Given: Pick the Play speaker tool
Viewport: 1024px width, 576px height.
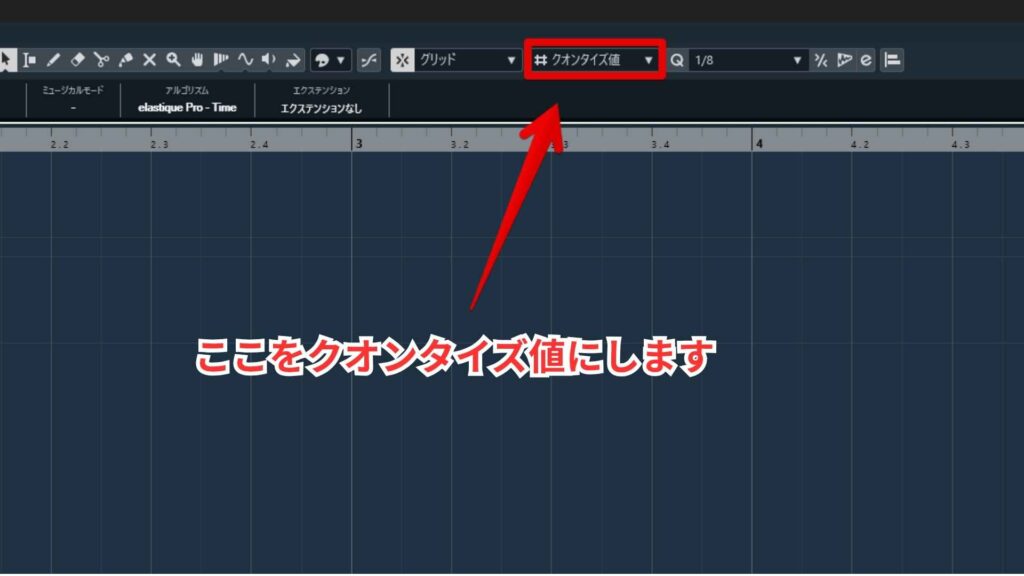Looking at the screenshot, I should (269, 60).
